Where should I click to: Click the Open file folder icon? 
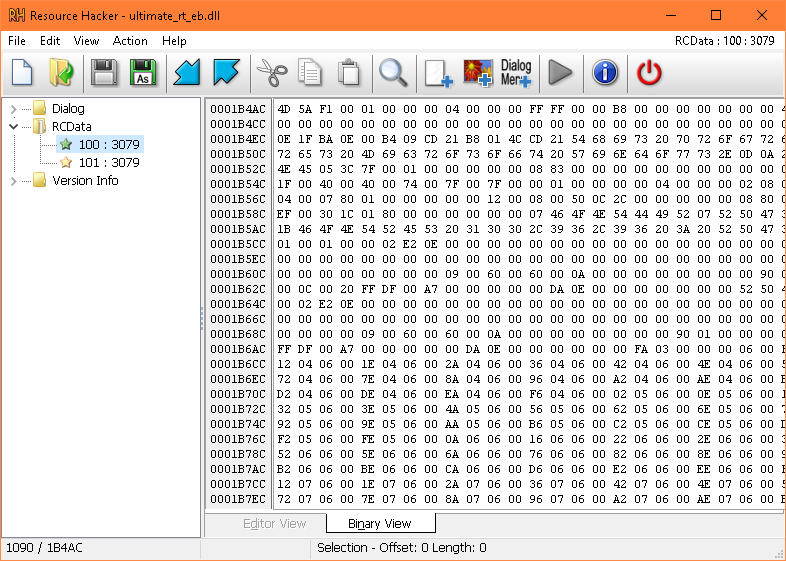62,72
